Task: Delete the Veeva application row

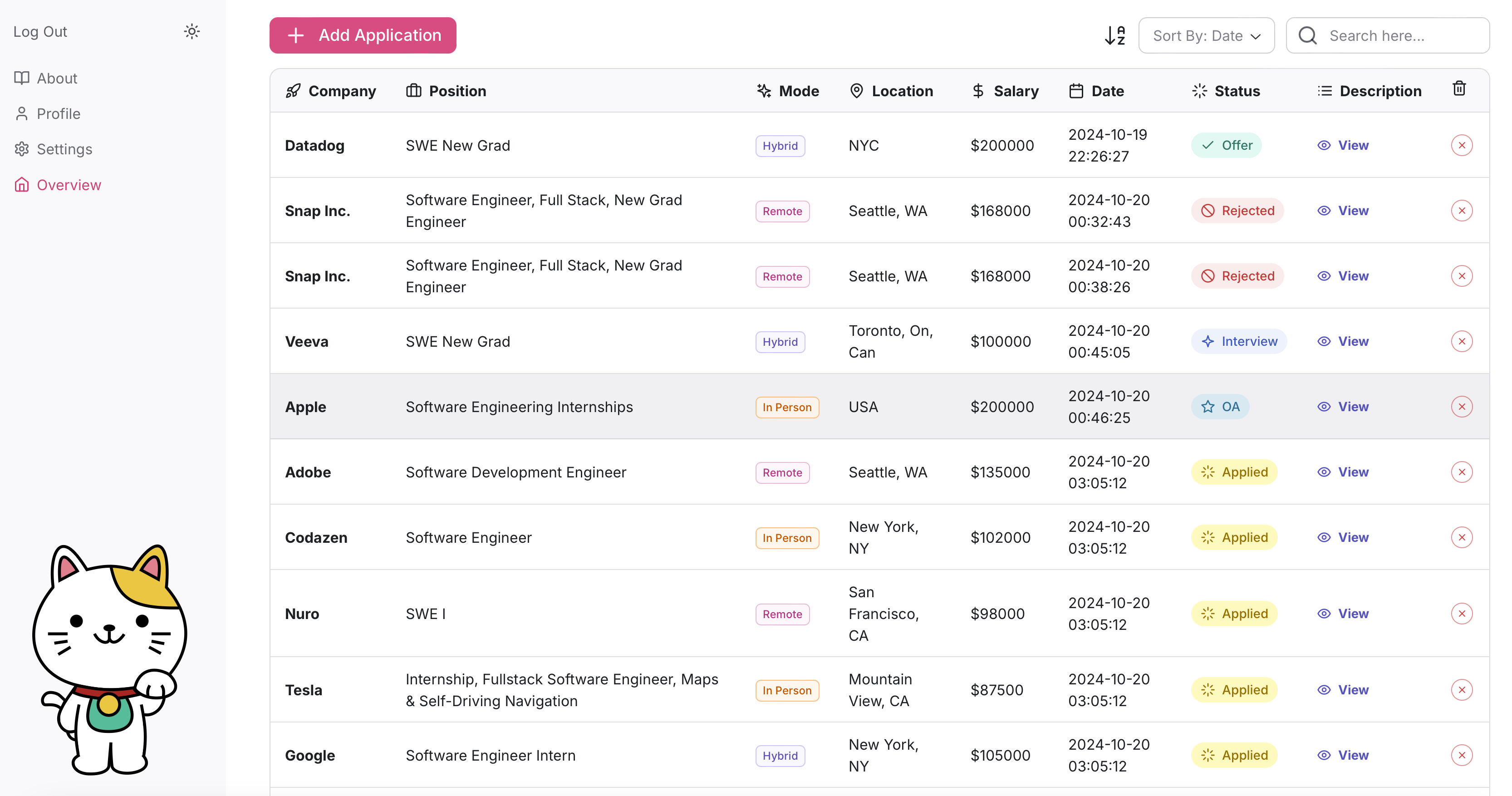Action: coord(1461,341)
